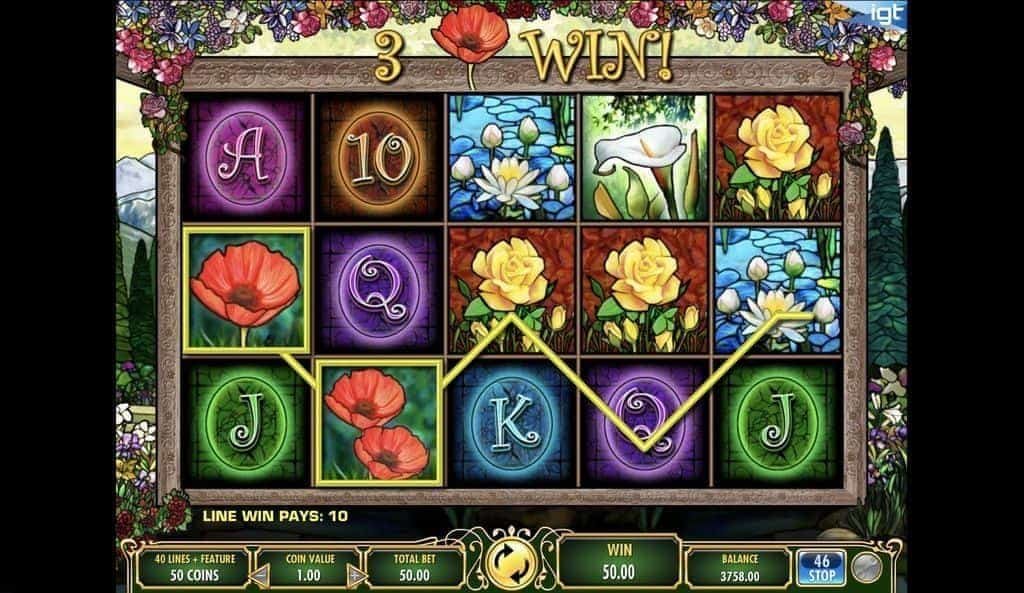
Task: Increase coin value with right arrow
Action: coord(357,576)
